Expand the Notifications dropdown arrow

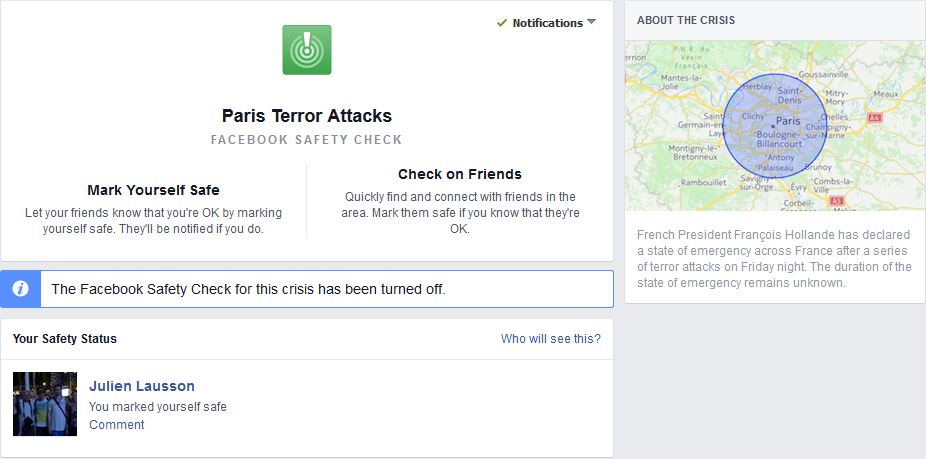(x=592, y=22)
